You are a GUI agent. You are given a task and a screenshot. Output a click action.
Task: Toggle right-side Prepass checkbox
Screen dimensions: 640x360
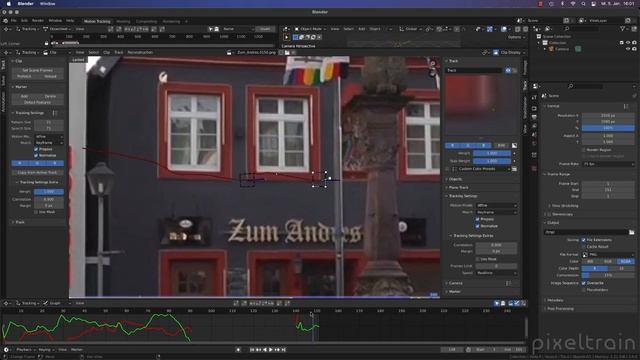[477, 219]
